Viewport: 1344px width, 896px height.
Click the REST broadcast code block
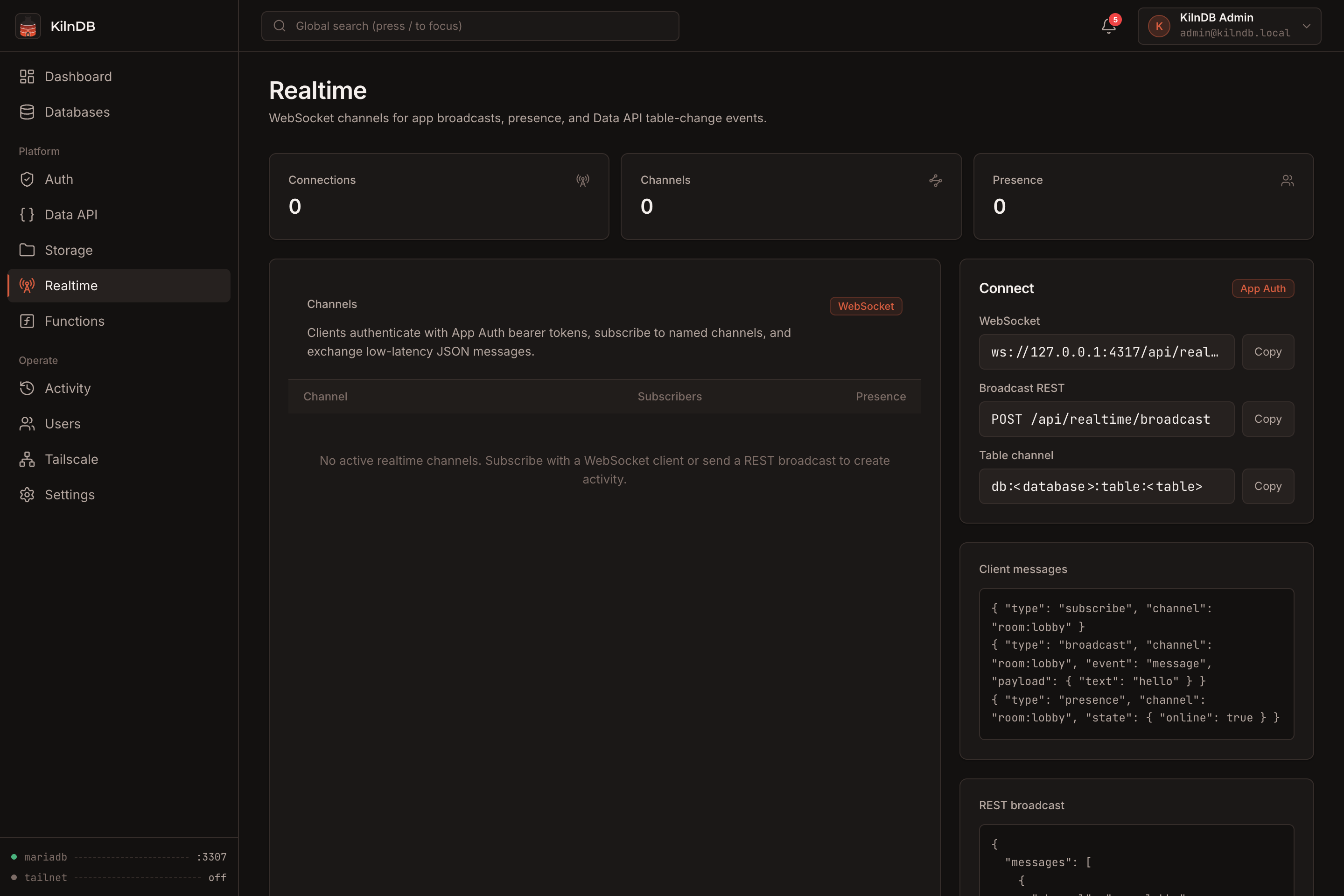(x=1136, y=861)
